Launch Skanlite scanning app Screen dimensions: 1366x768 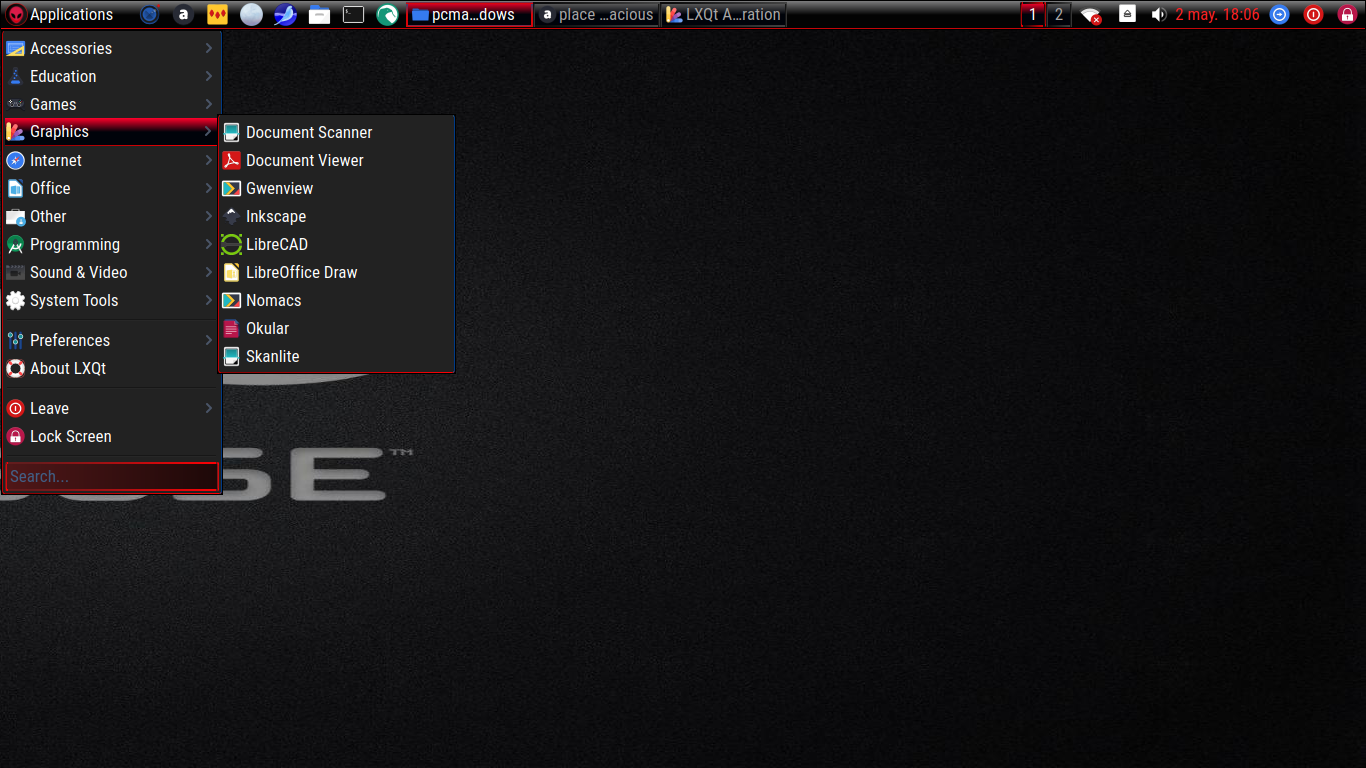coord(336,356)
